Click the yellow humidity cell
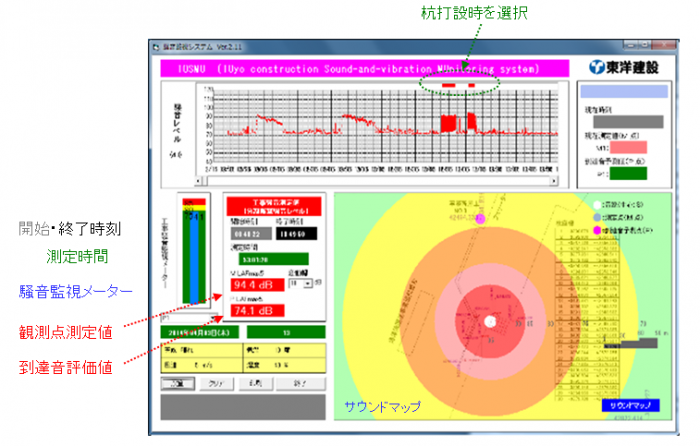 point(284,365)
